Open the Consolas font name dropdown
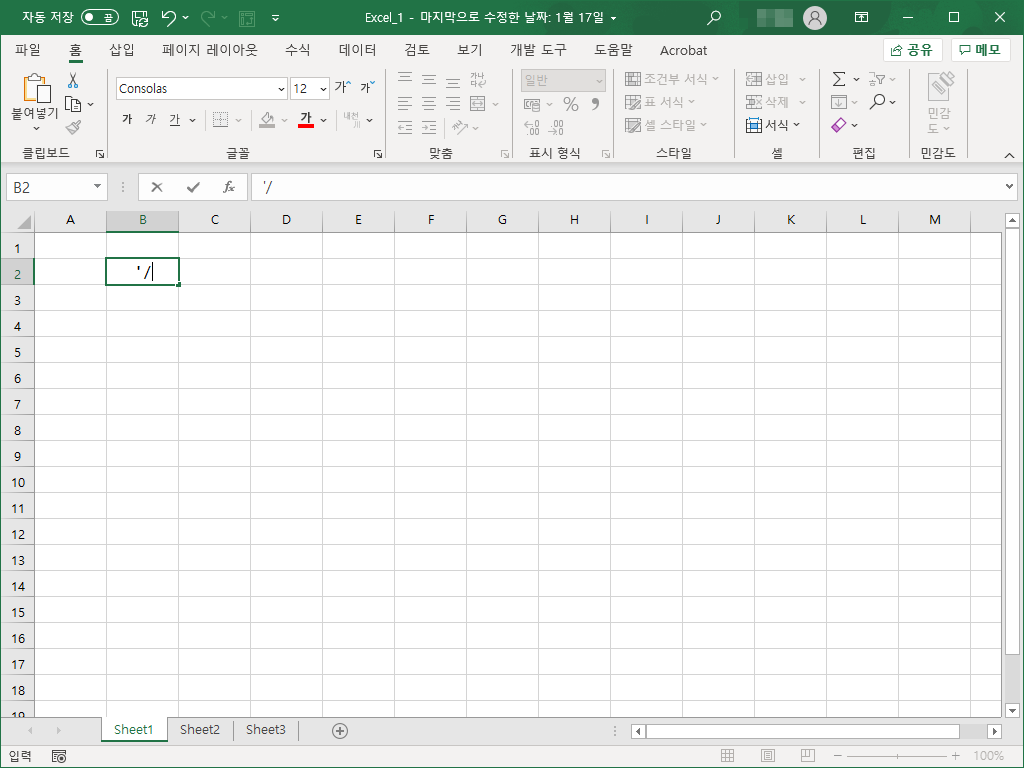Screen dimensions: 1024x768 281,89
